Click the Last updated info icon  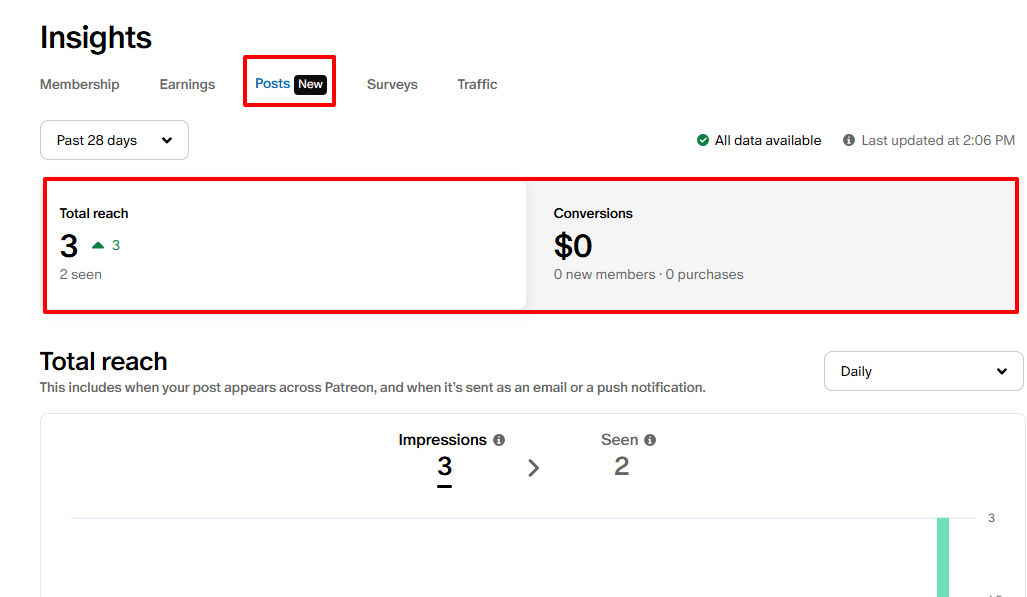pyautogui.click(x=849, y=140)
